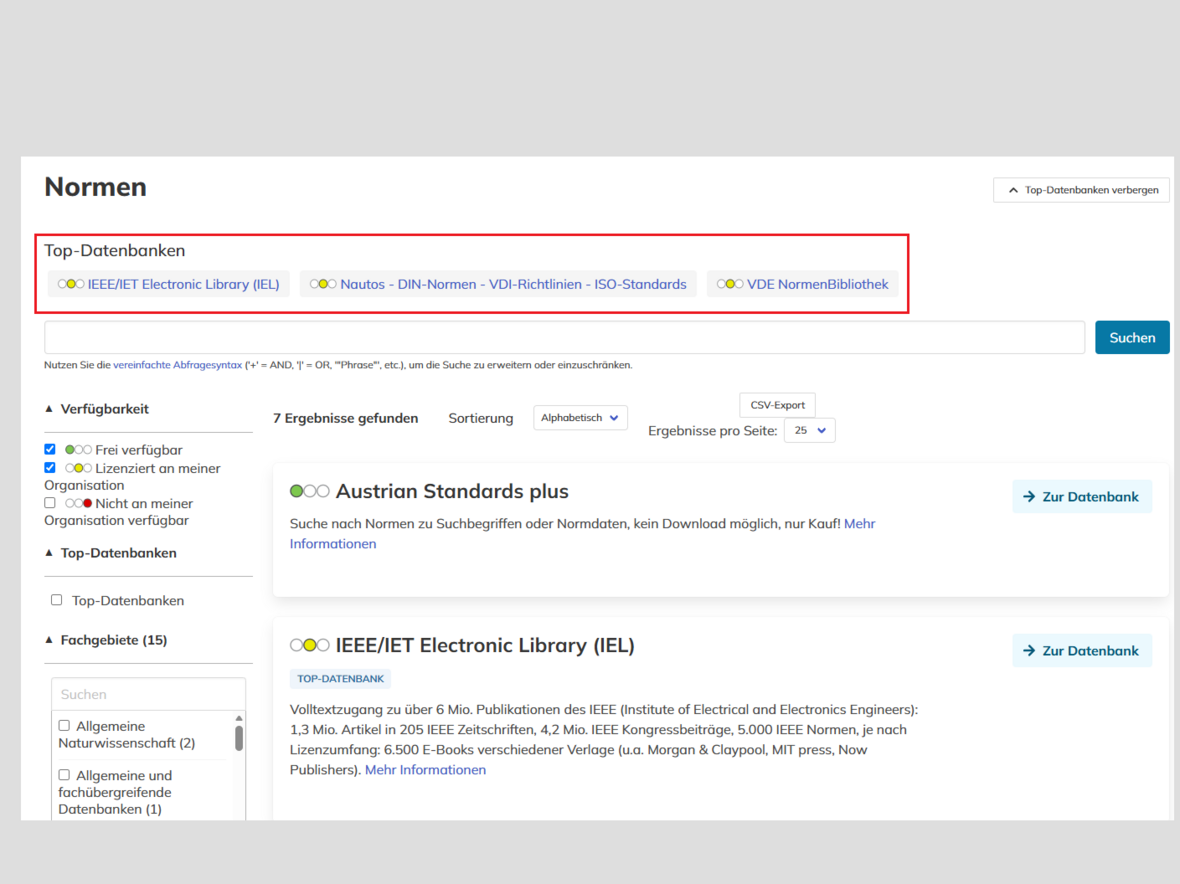The width and height of the screenshot is (1180, 884).
Task: Open the Ergebnisse pro Seite 25 dropdown
Action: [x=810, y=430]
